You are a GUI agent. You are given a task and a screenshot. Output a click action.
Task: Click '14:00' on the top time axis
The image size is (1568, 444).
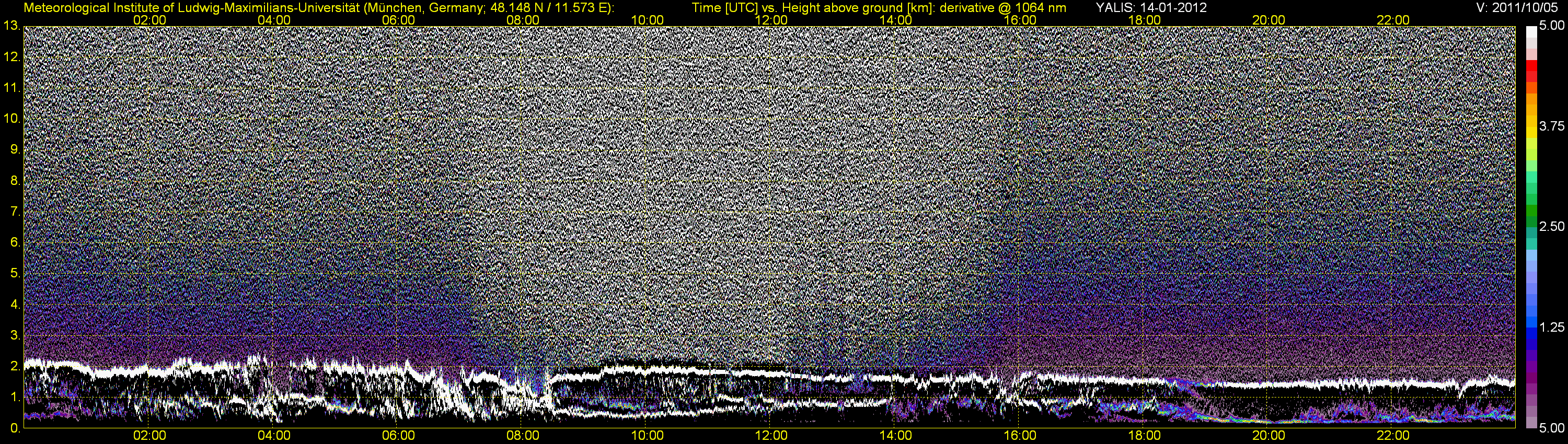[896, 20]
